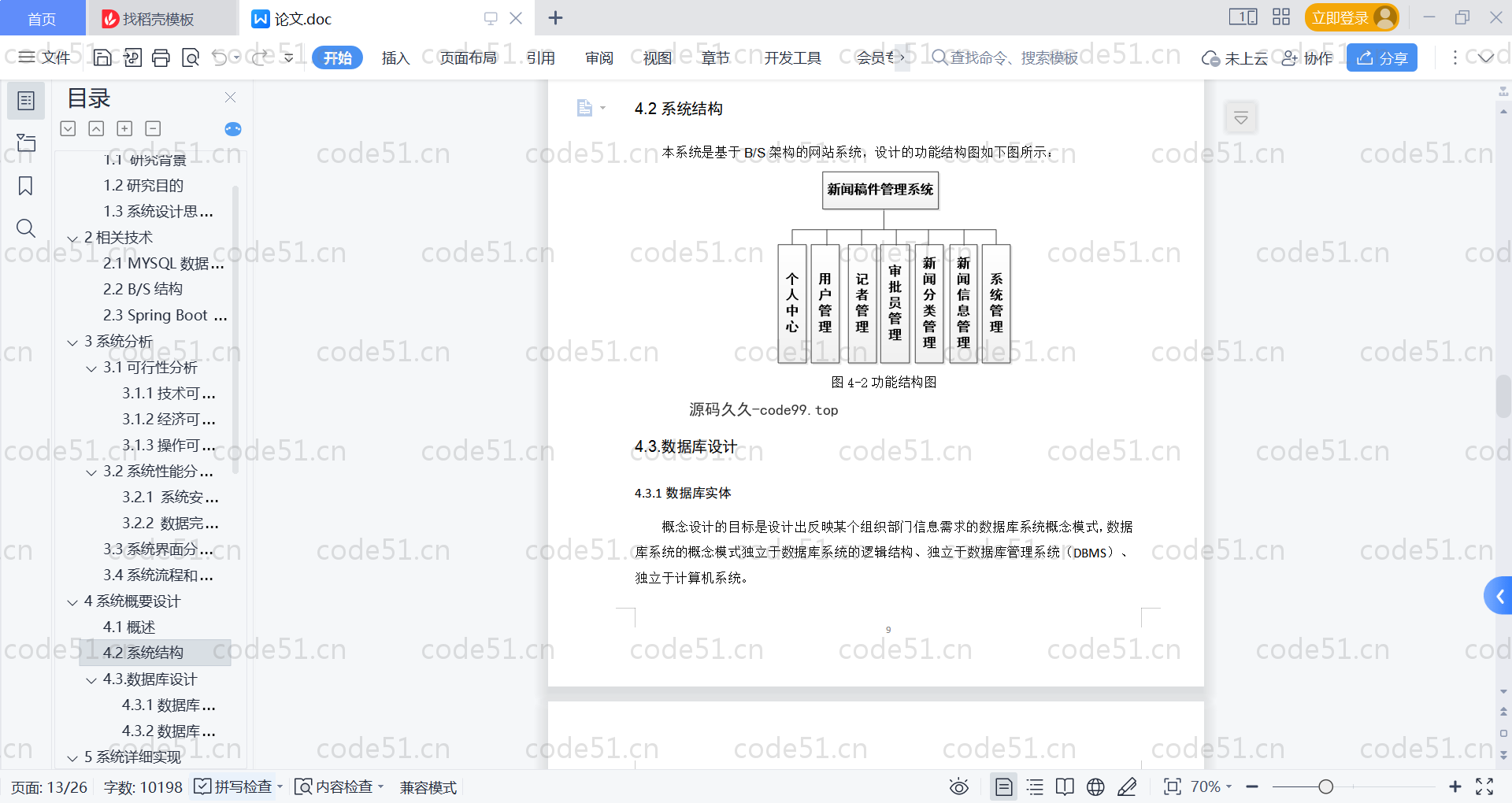Click the page style icon near heading
Viewport: 1512px width, 803px height.
coord(584,108)
